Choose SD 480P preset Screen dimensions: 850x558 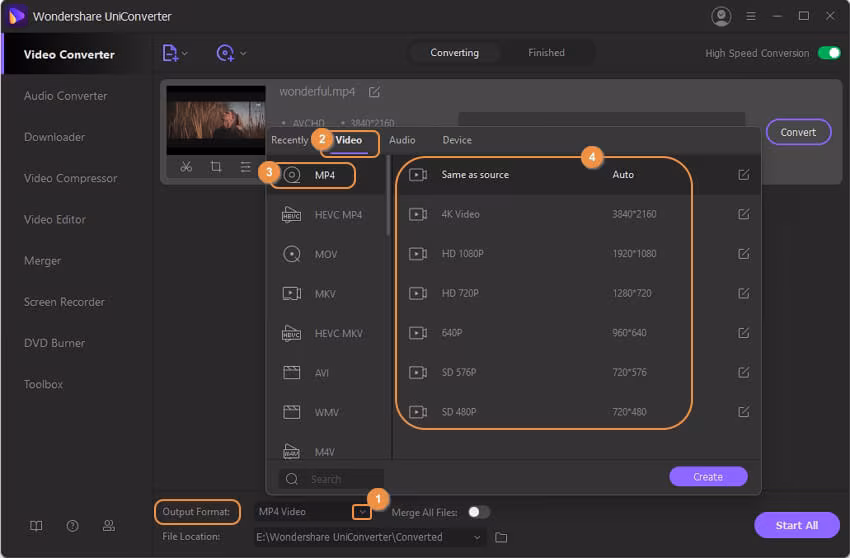point(576,412)
